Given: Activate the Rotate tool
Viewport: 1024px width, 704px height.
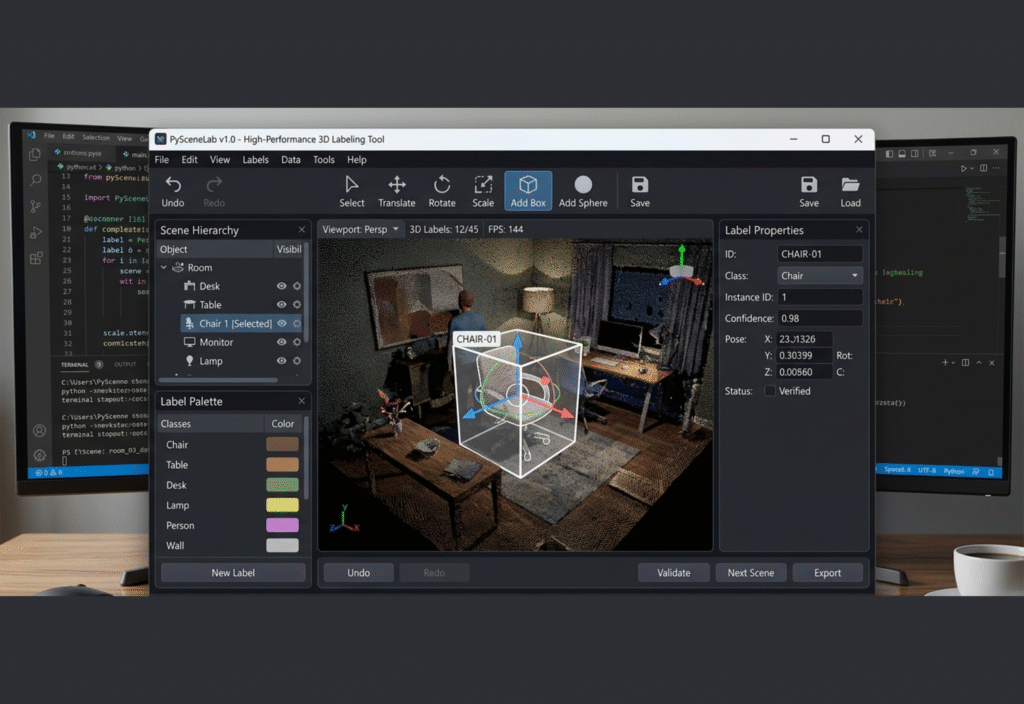Looking at the screenshot, I should [441, 190].
